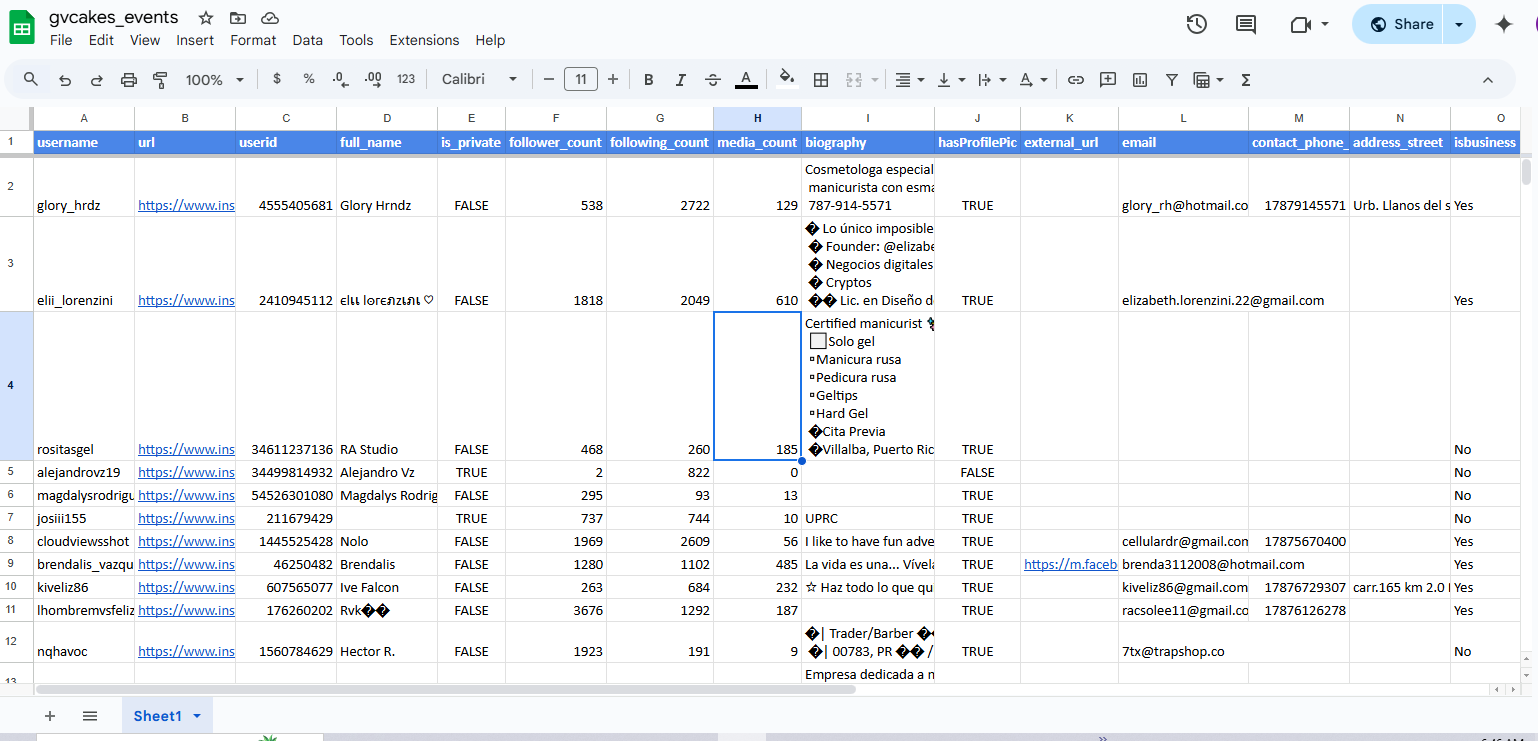The image size is (1538, 741).
Task: Decrease the font size
Action: [x=548, y=79]
